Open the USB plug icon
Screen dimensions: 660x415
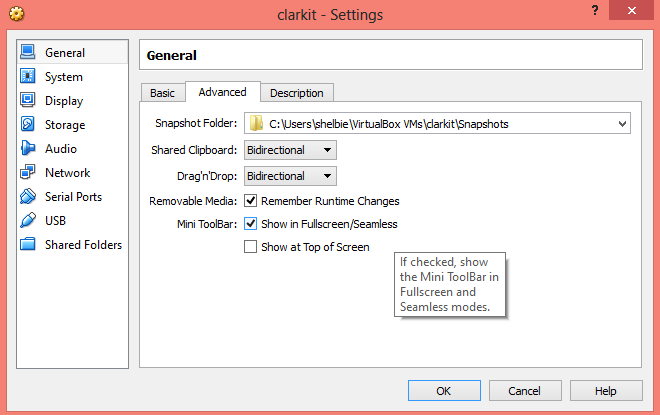(28, 220)
